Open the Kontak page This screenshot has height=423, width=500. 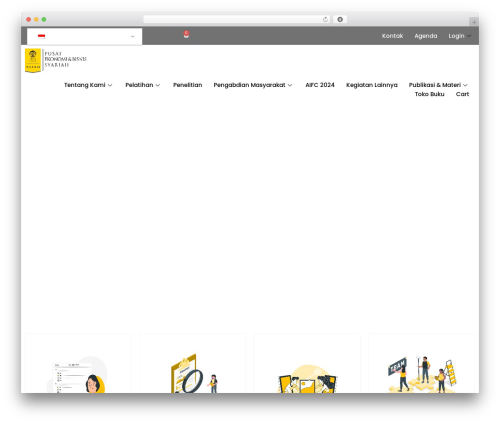(x=392, y=36)
